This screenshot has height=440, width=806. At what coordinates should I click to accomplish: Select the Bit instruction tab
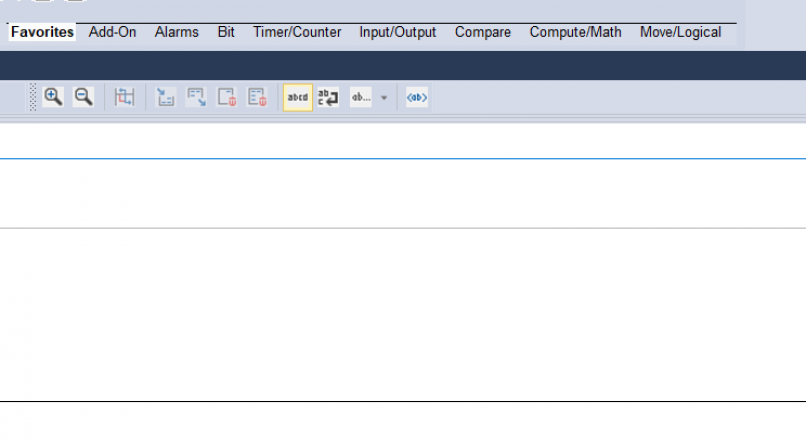tap(226, 32)
